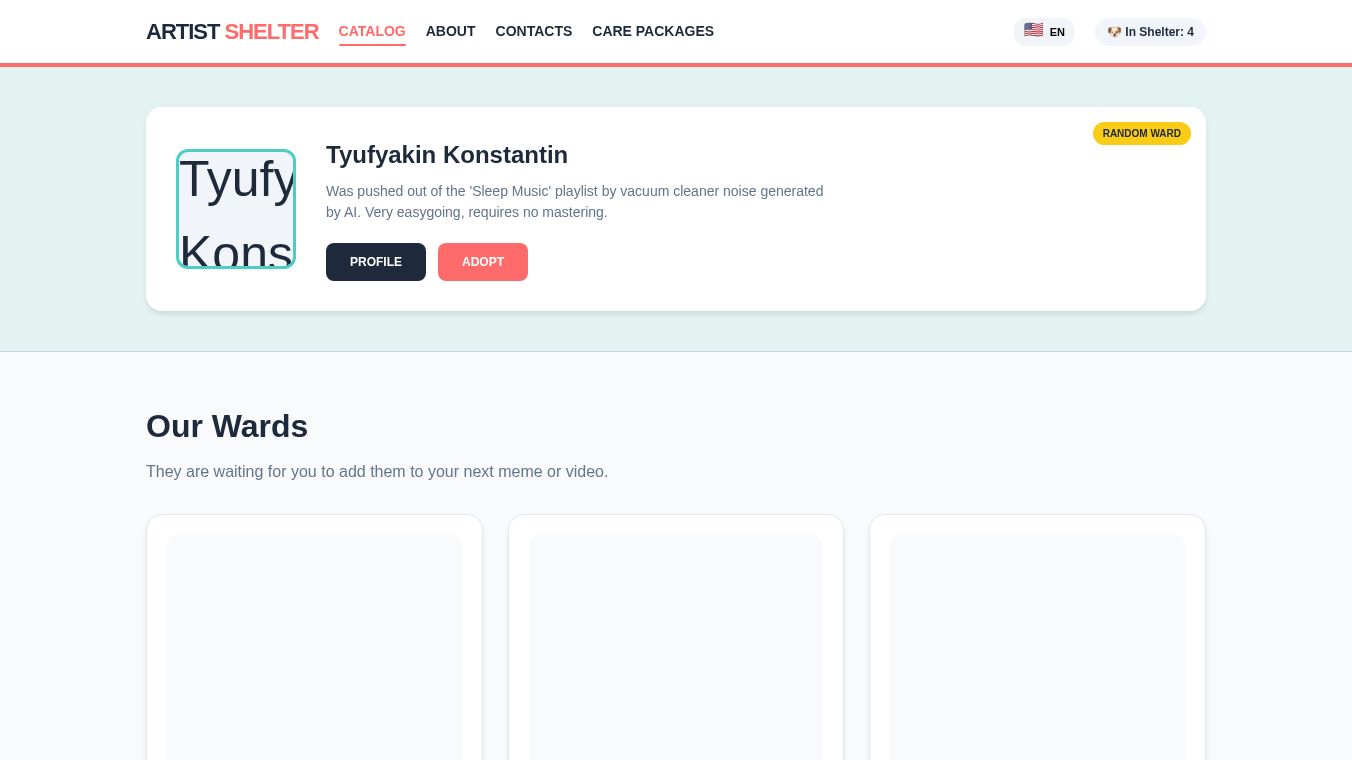This screenshot has width=1352, height=760.
Task: Click the 'They are waiting for you' subtitle
Action: tap(377, 471)
